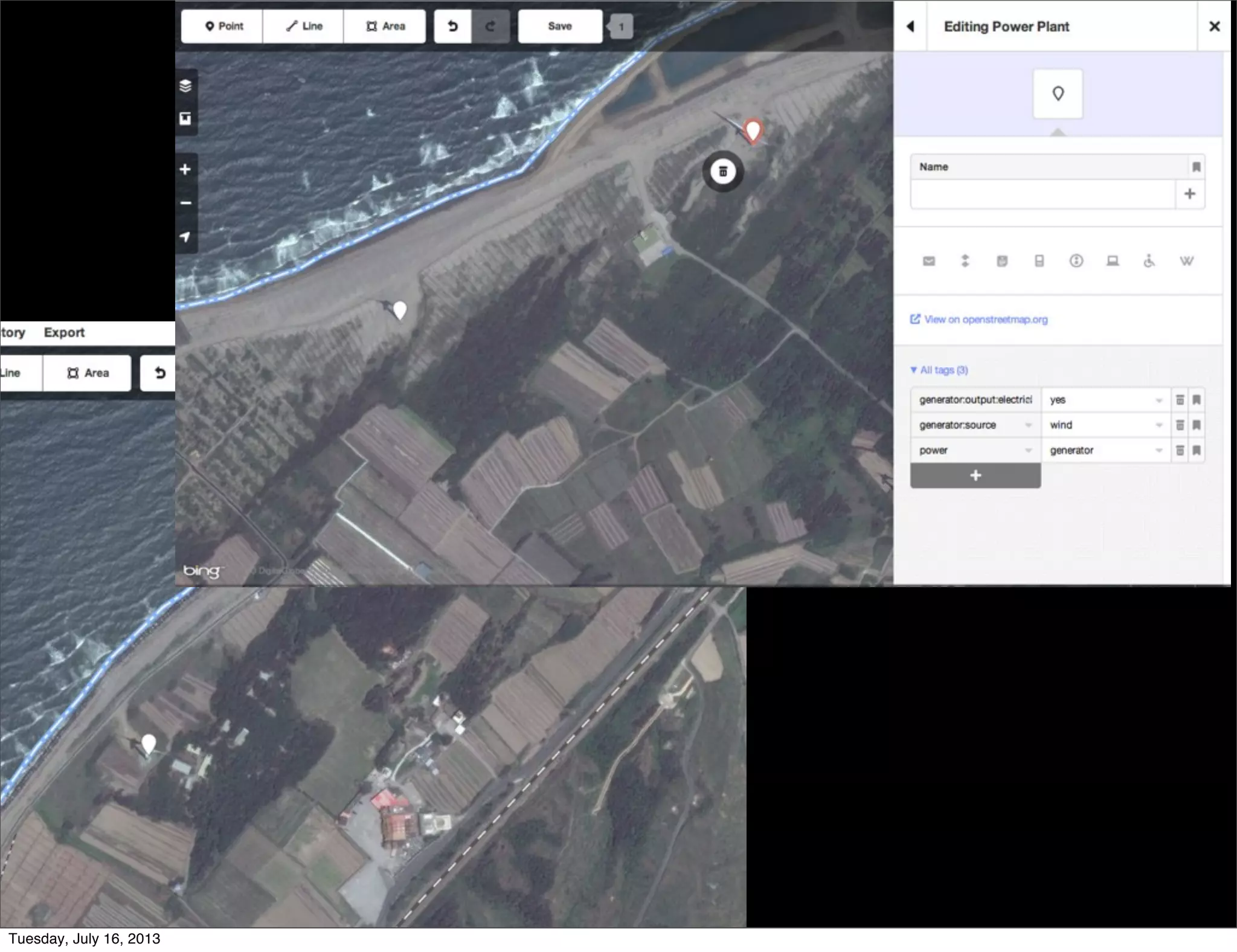Select the Point drawing mode

pyautogui.click(x=222, y=26)
